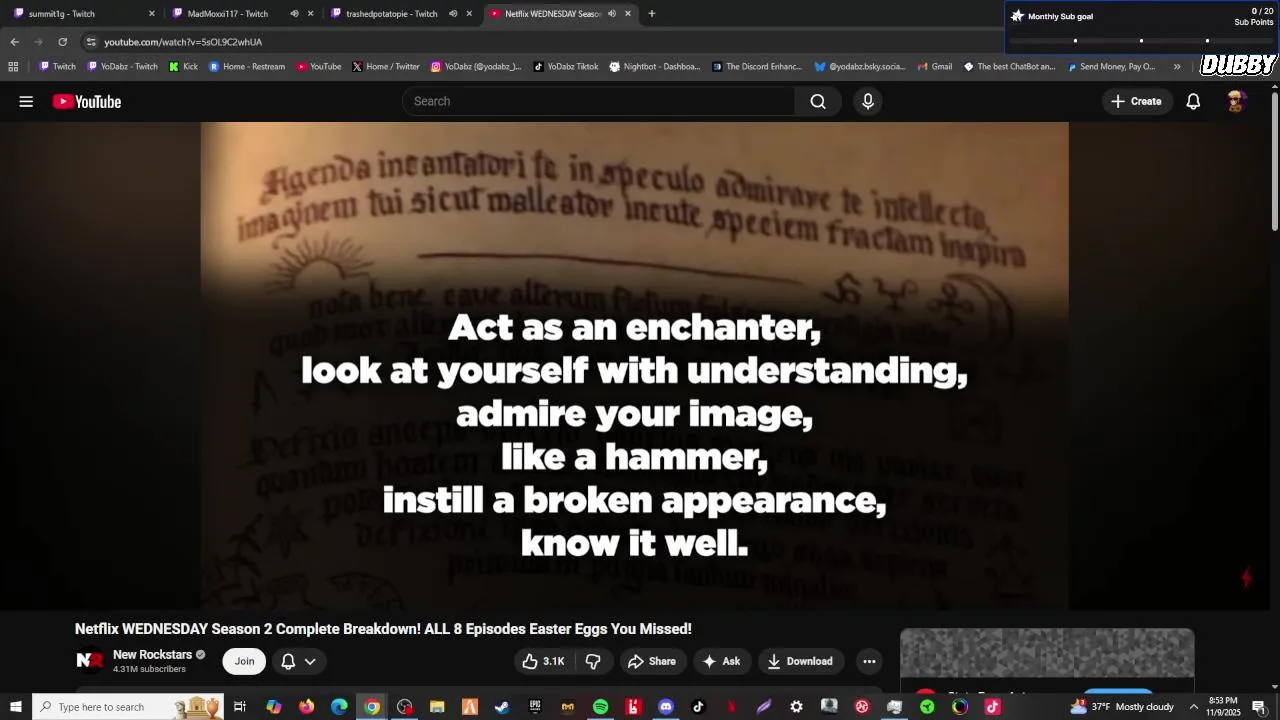Open Home - Restream bookmark
This screenshot has height=720, width=1280.
click(247, 67)
